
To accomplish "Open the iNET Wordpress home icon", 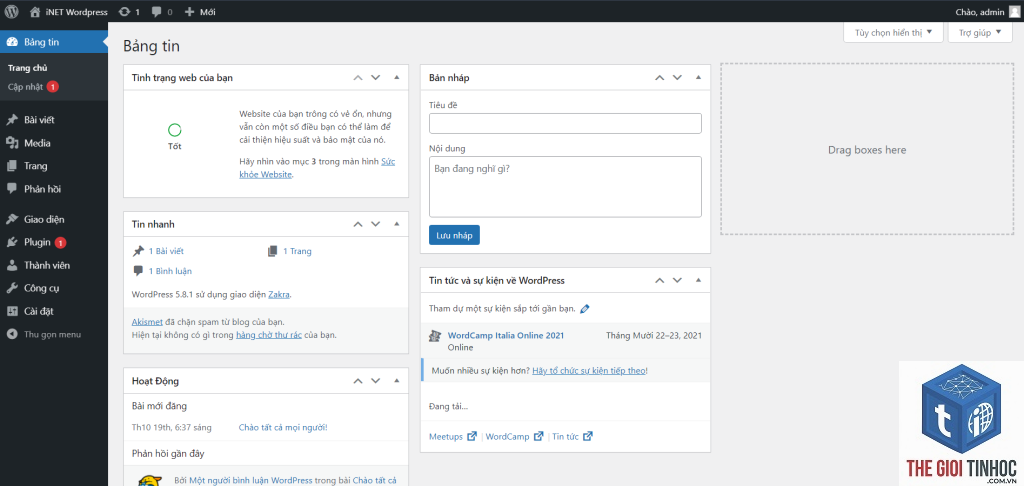I will [x=35, y=12].
